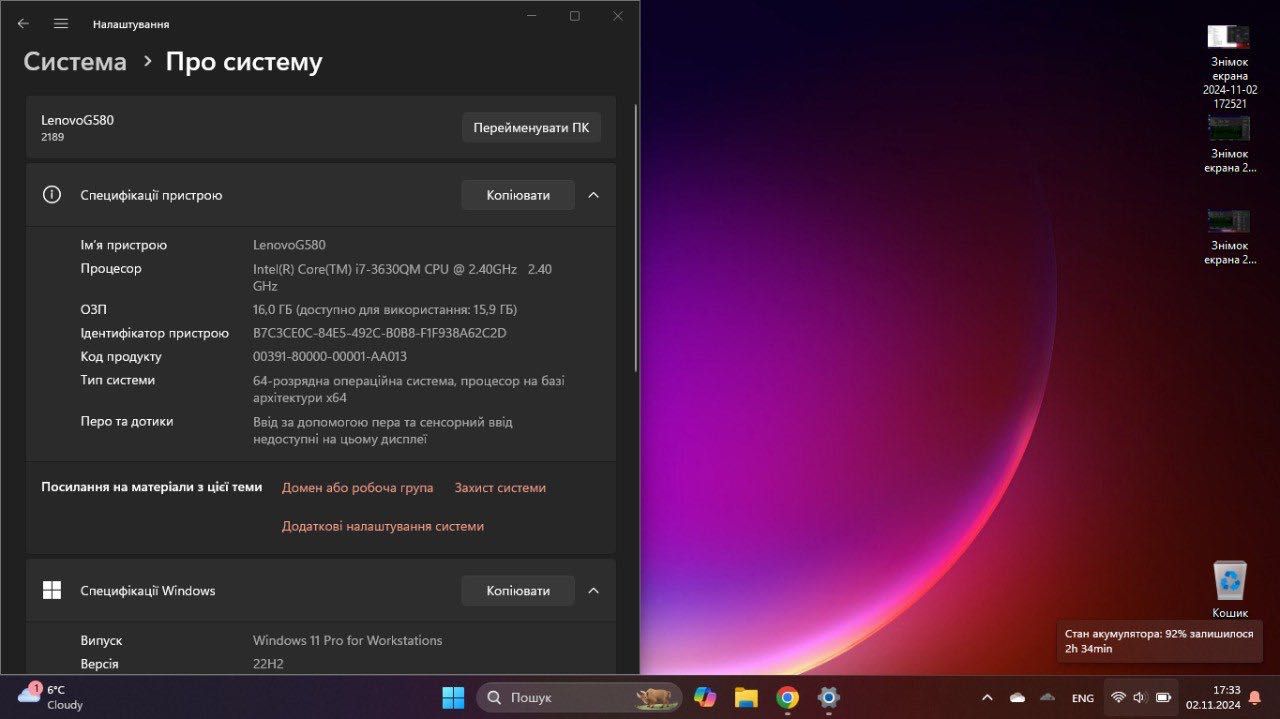Click the Перейменувати ПК button

(x=531, y=128)
